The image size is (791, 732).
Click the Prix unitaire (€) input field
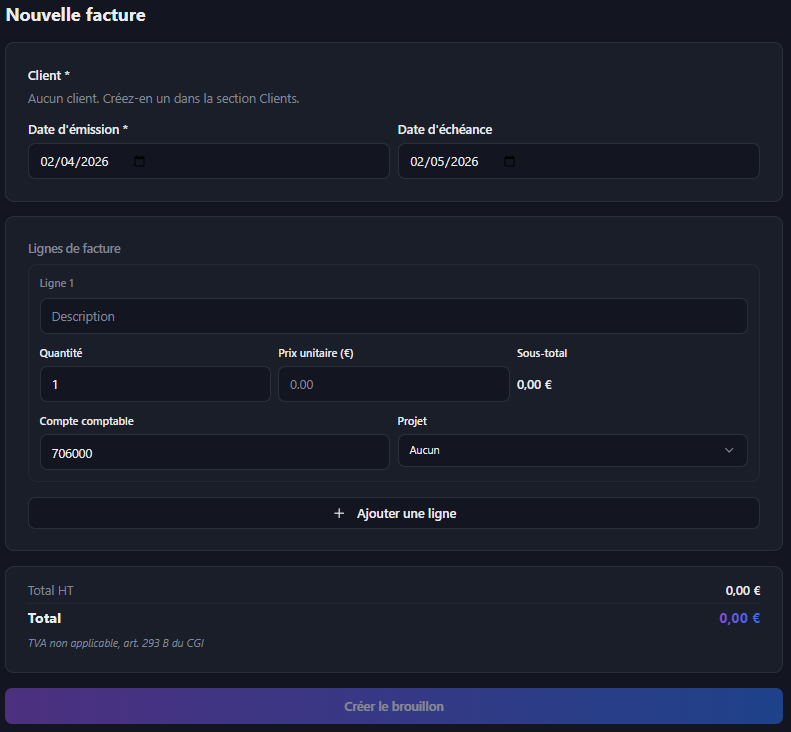(393, 384)
